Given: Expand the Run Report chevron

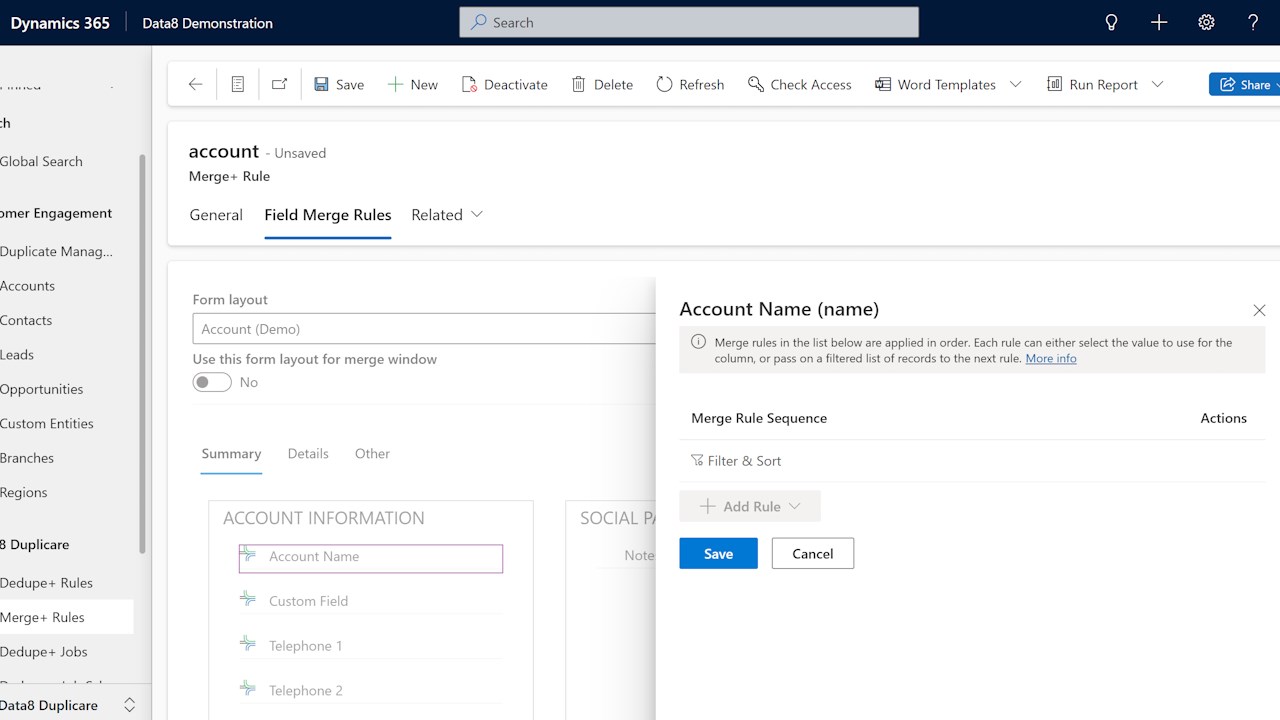Looking at the screenshot, I should point(1158,84).
